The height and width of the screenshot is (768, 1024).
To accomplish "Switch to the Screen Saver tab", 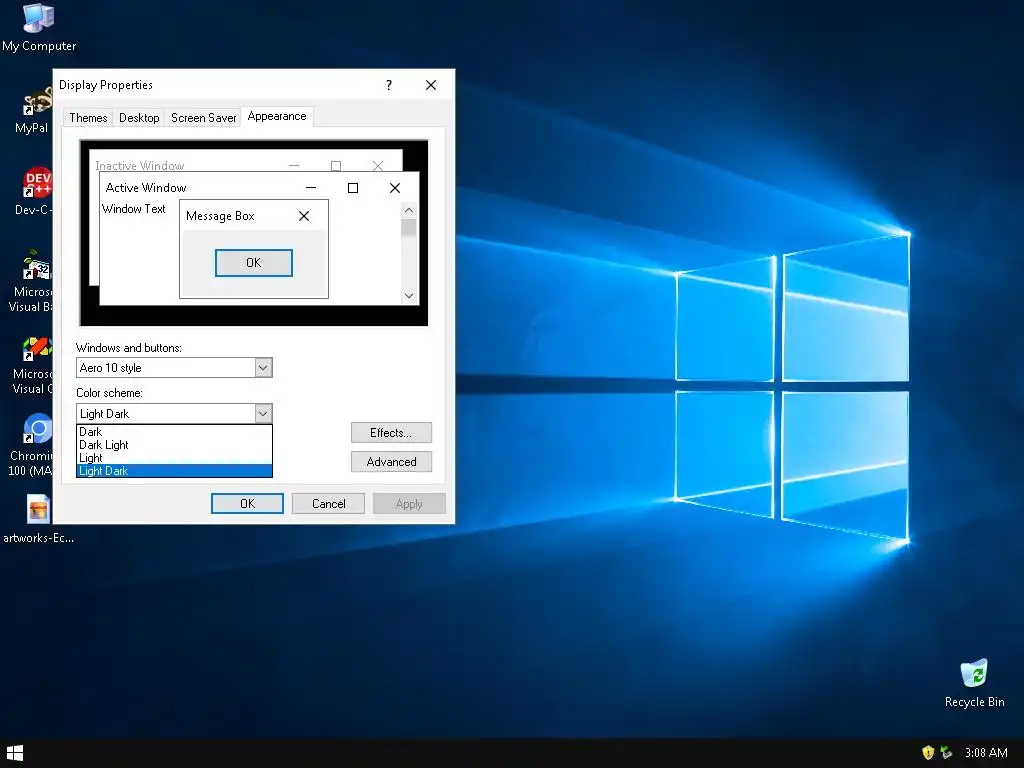I will (x=203, y=118).
